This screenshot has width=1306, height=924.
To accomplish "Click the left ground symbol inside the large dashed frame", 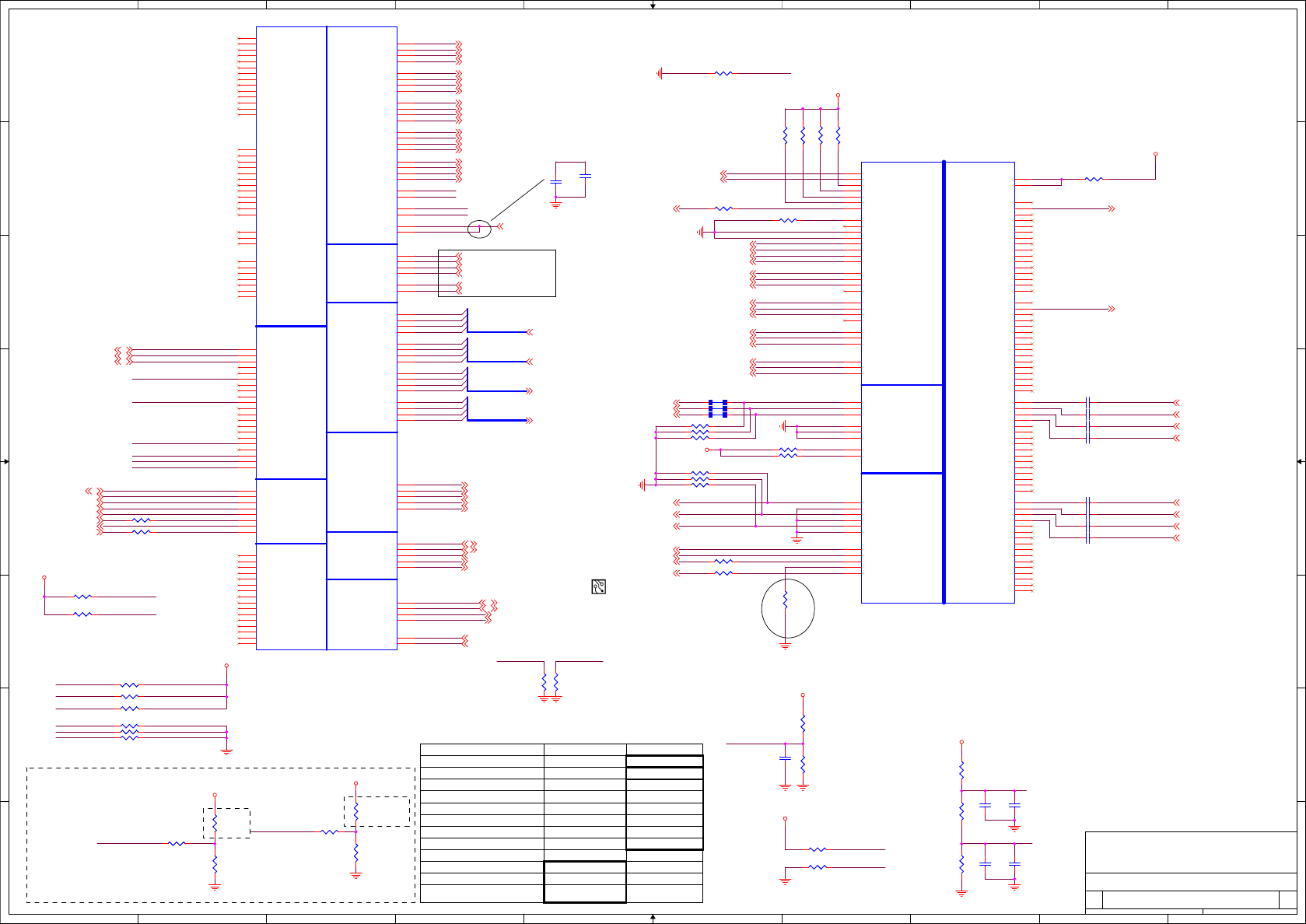I will point(215,887).
